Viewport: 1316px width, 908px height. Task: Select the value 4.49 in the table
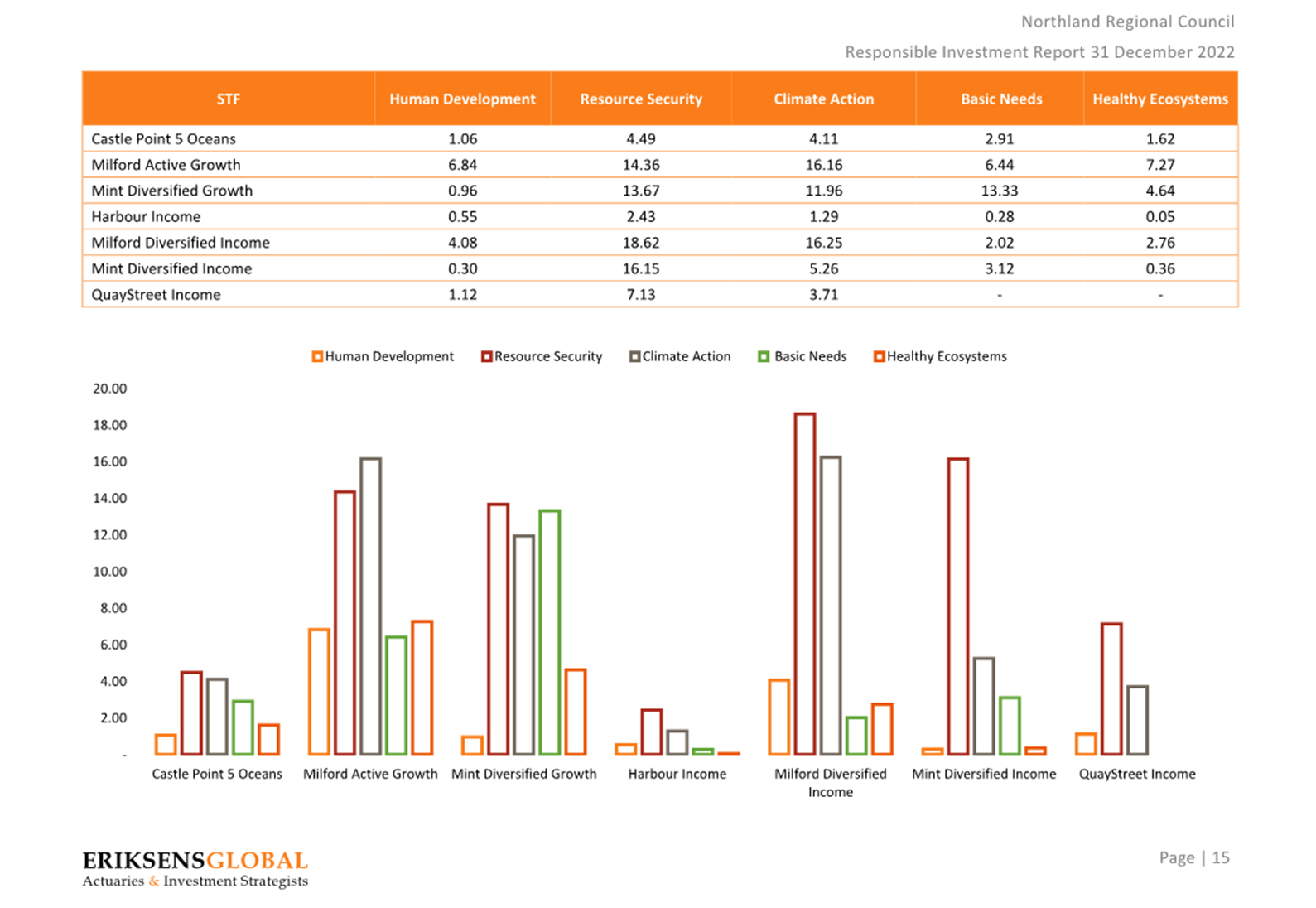pos(641,139)
